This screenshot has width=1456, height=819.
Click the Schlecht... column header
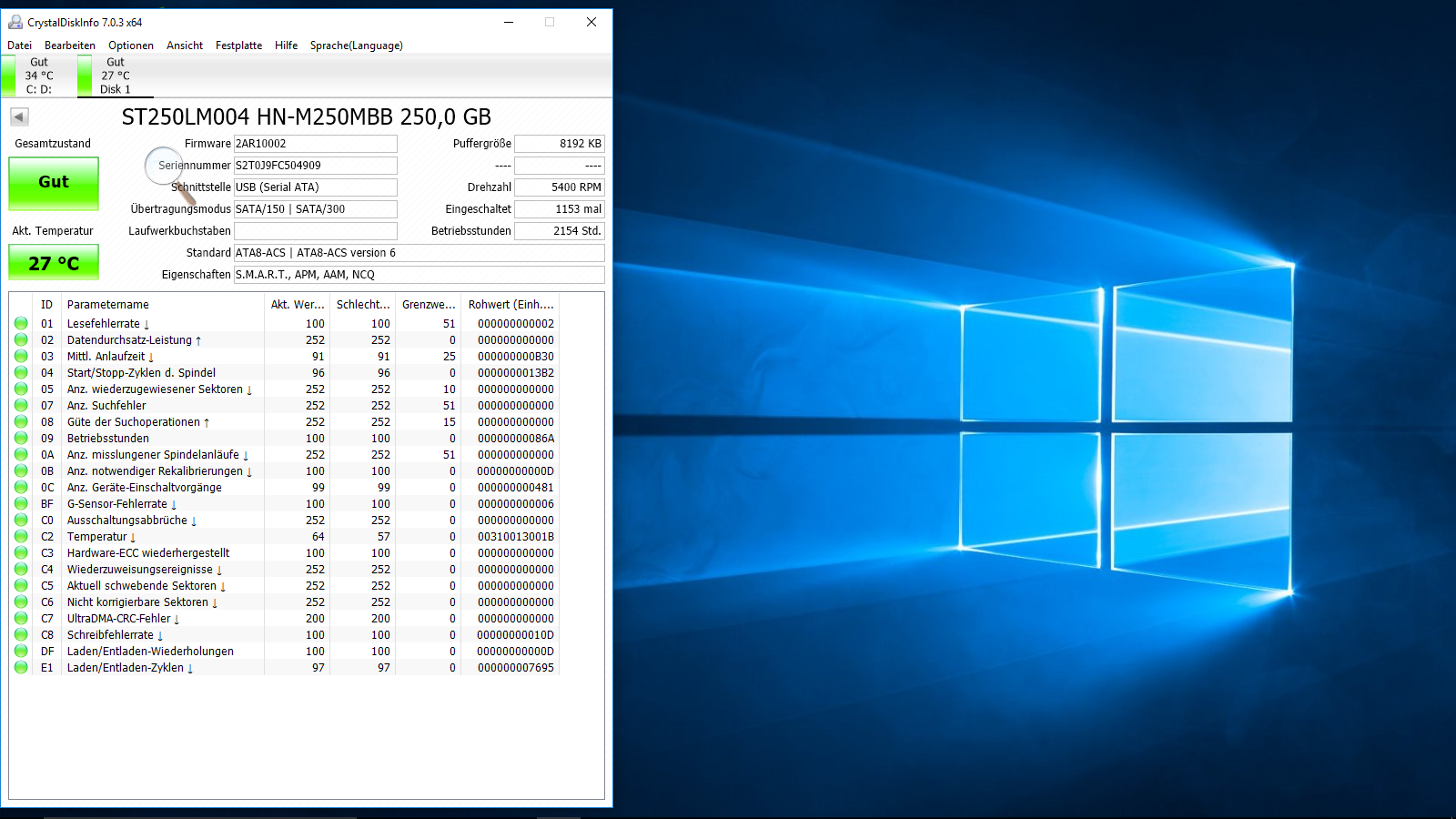pyautogui.click(x=363, y=305)
